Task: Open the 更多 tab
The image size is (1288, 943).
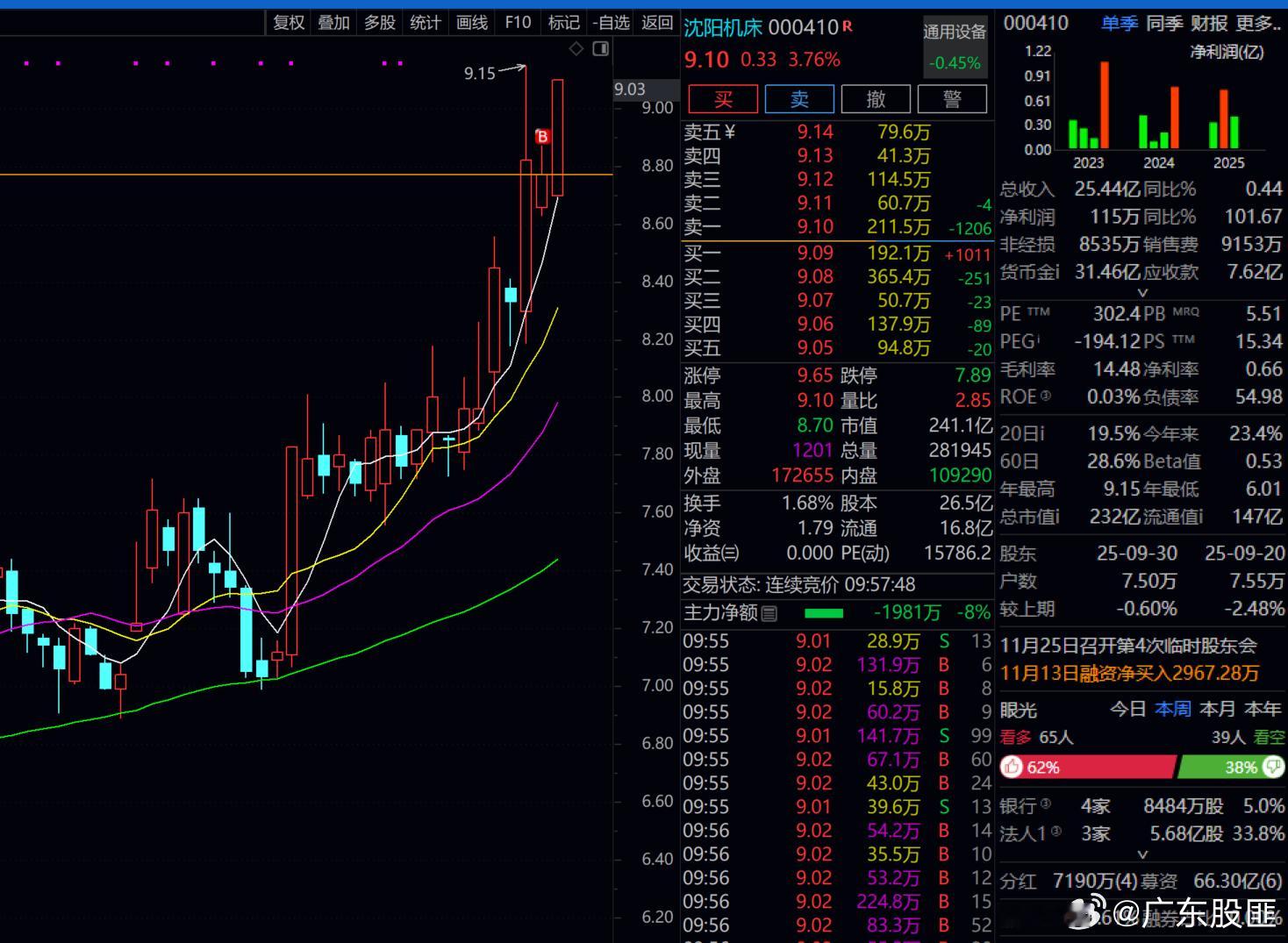Action: 1258,24
